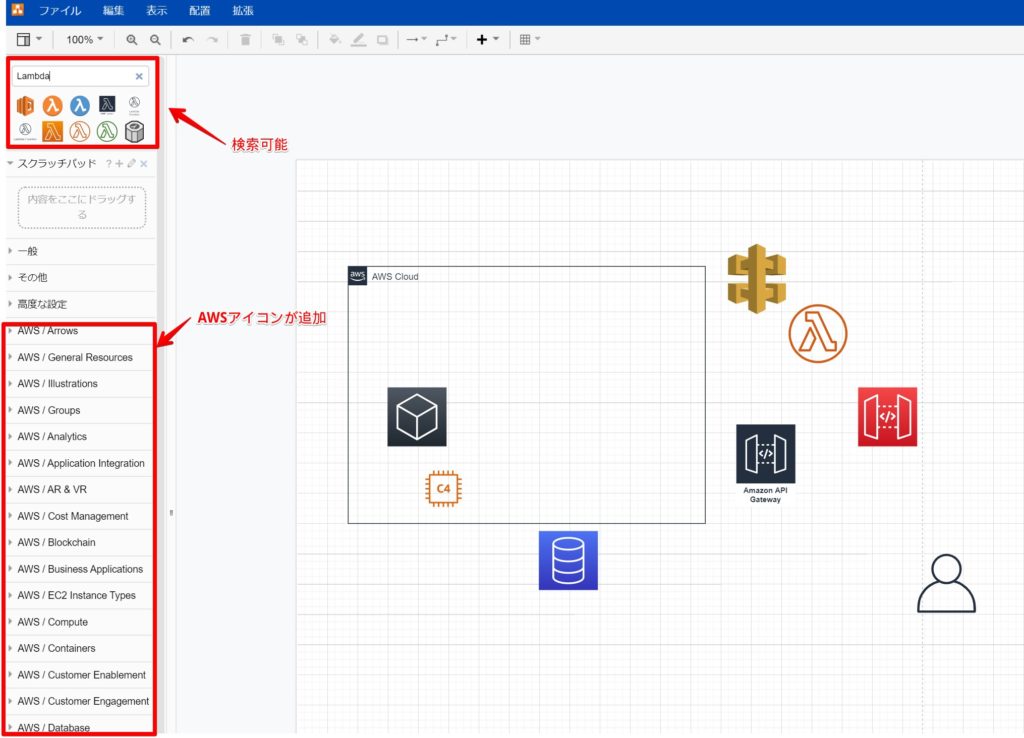Close the scratchpad with X icon
This screenshot has width=1024, height=738.
[x=144, y=164]
